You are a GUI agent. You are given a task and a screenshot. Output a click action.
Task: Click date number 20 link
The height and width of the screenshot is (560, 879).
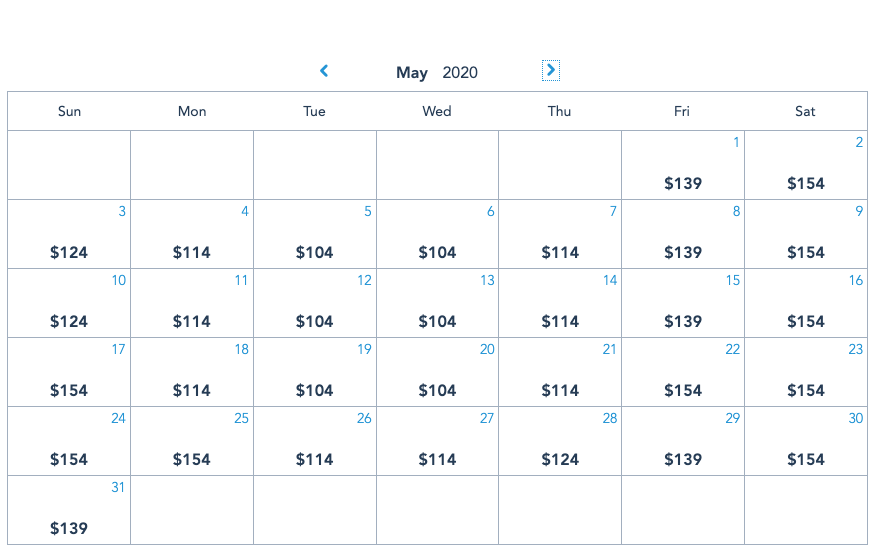pyautogui.click(x=487, y=349)
